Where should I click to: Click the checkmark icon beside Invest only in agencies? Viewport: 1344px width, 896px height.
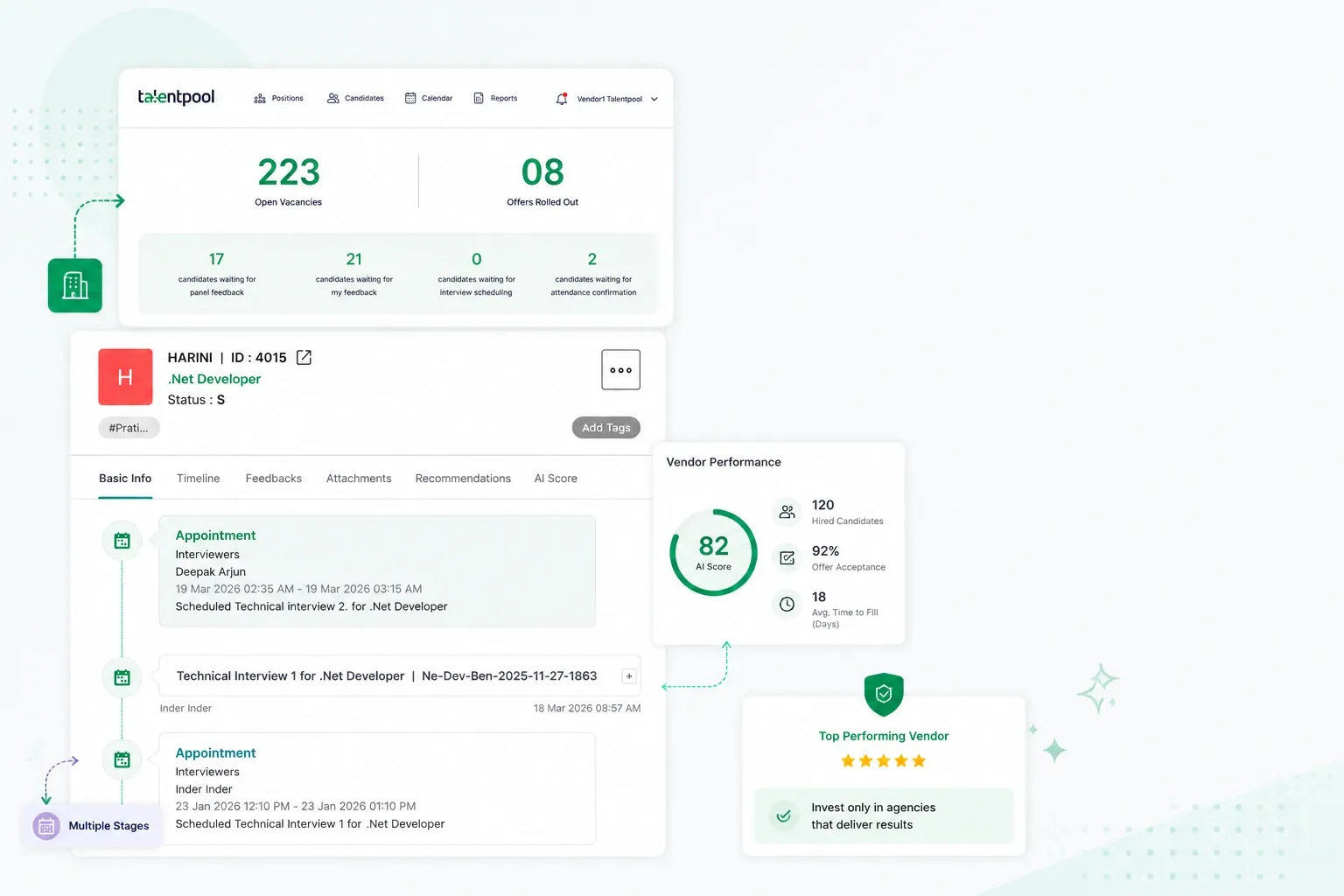(784, 816)
